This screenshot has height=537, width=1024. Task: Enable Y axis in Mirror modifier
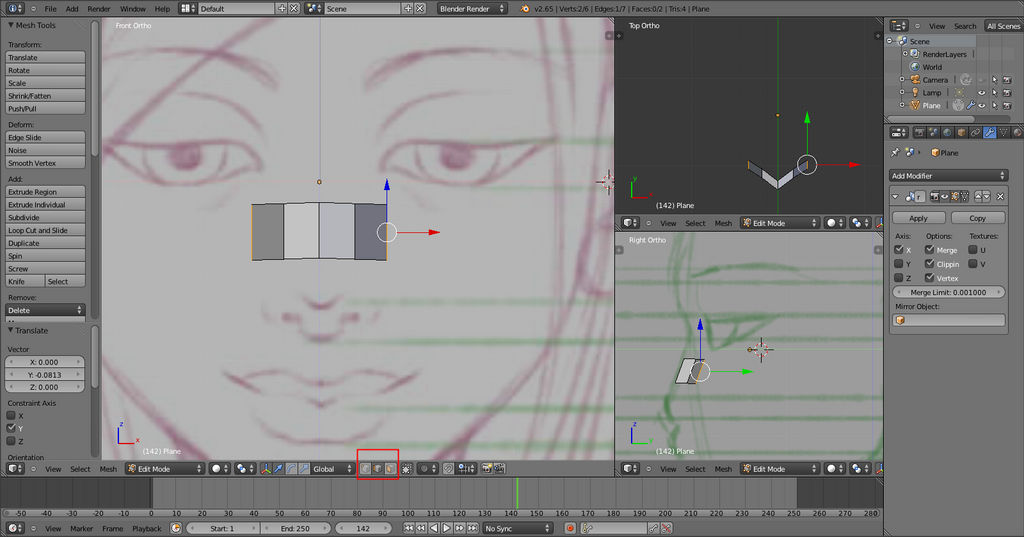click(x=900, y=264)
